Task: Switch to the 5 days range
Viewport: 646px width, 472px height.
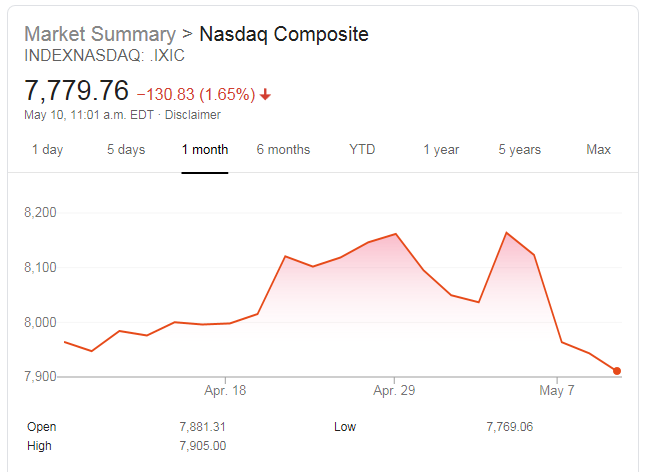Action: pyautogui.click(x=126, y=150)
